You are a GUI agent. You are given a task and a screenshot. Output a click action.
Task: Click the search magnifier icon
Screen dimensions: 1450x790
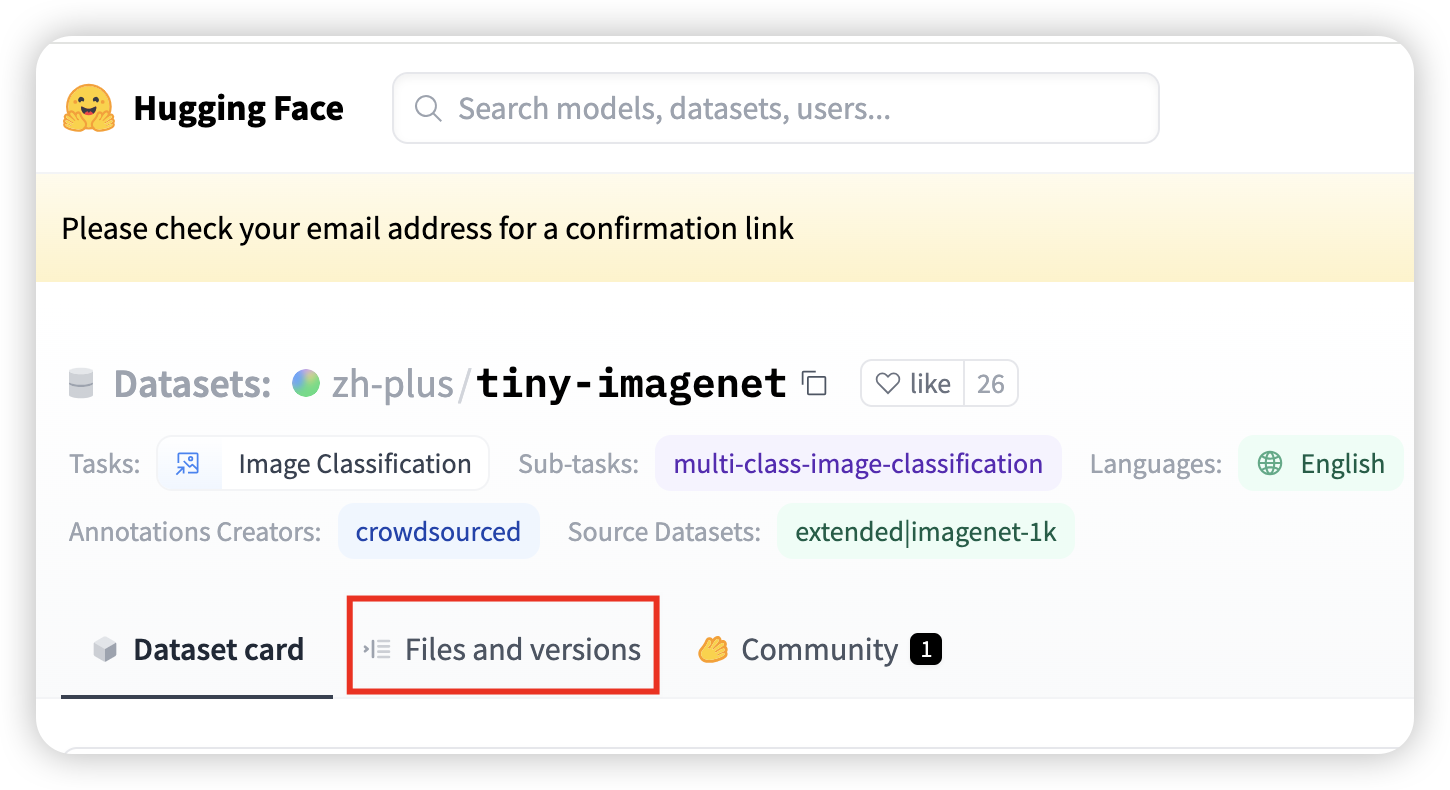pyautogui.click(x=428, y=108)
